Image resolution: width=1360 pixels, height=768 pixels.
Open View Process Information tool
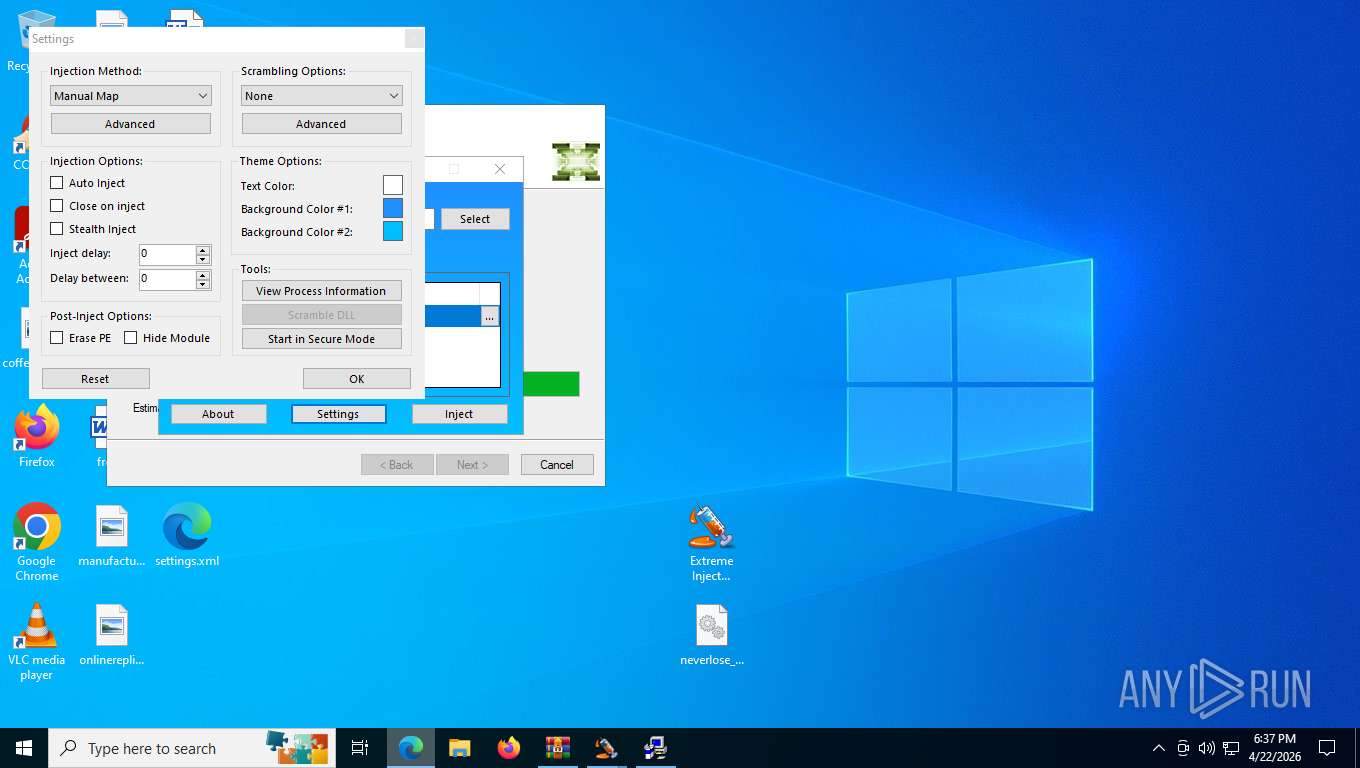click(322, 291)
